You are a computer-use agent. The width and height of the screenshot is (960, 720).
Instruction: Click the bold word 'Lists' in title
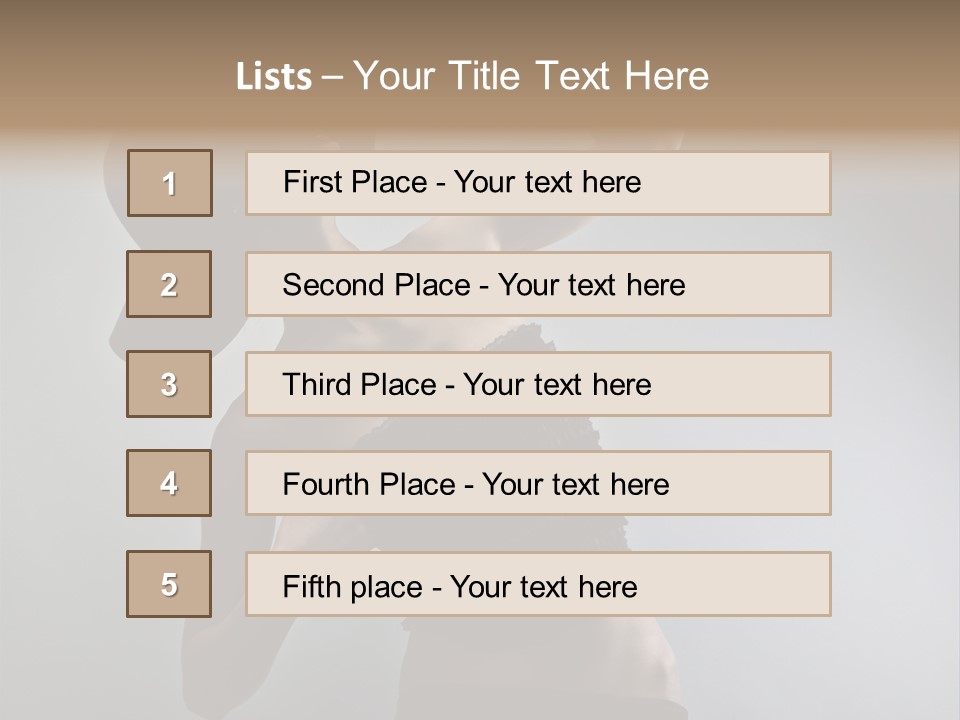coord(273,76)
